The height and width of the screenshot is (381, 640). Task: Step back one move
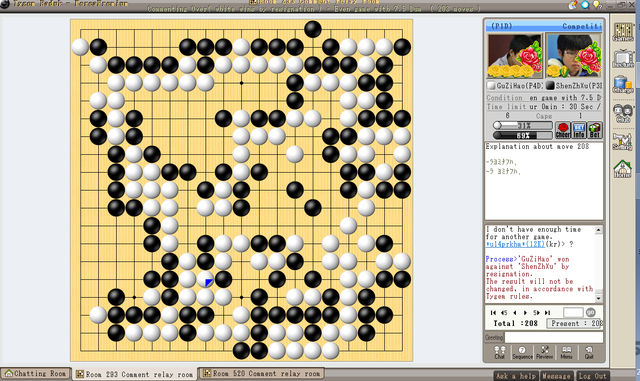[515, 312]
